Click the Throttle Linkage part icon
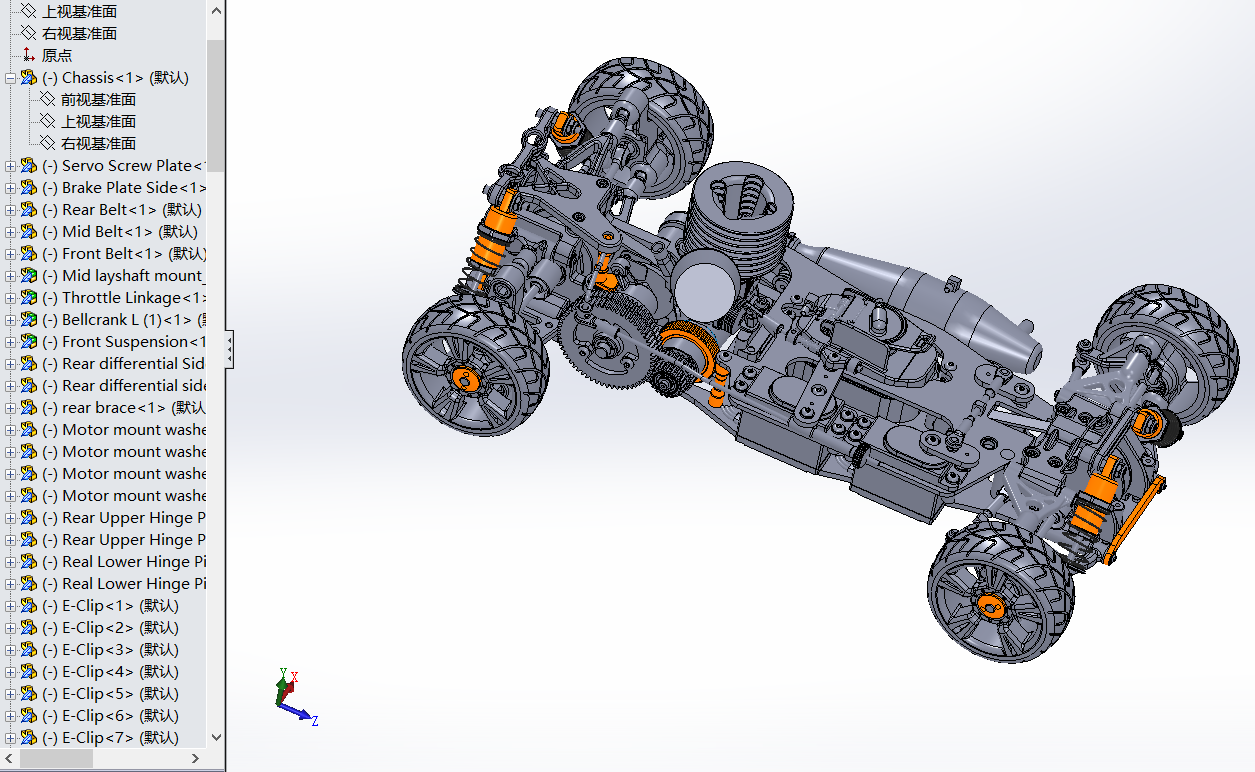The image size is (1255, 772). tap(29, 297)
